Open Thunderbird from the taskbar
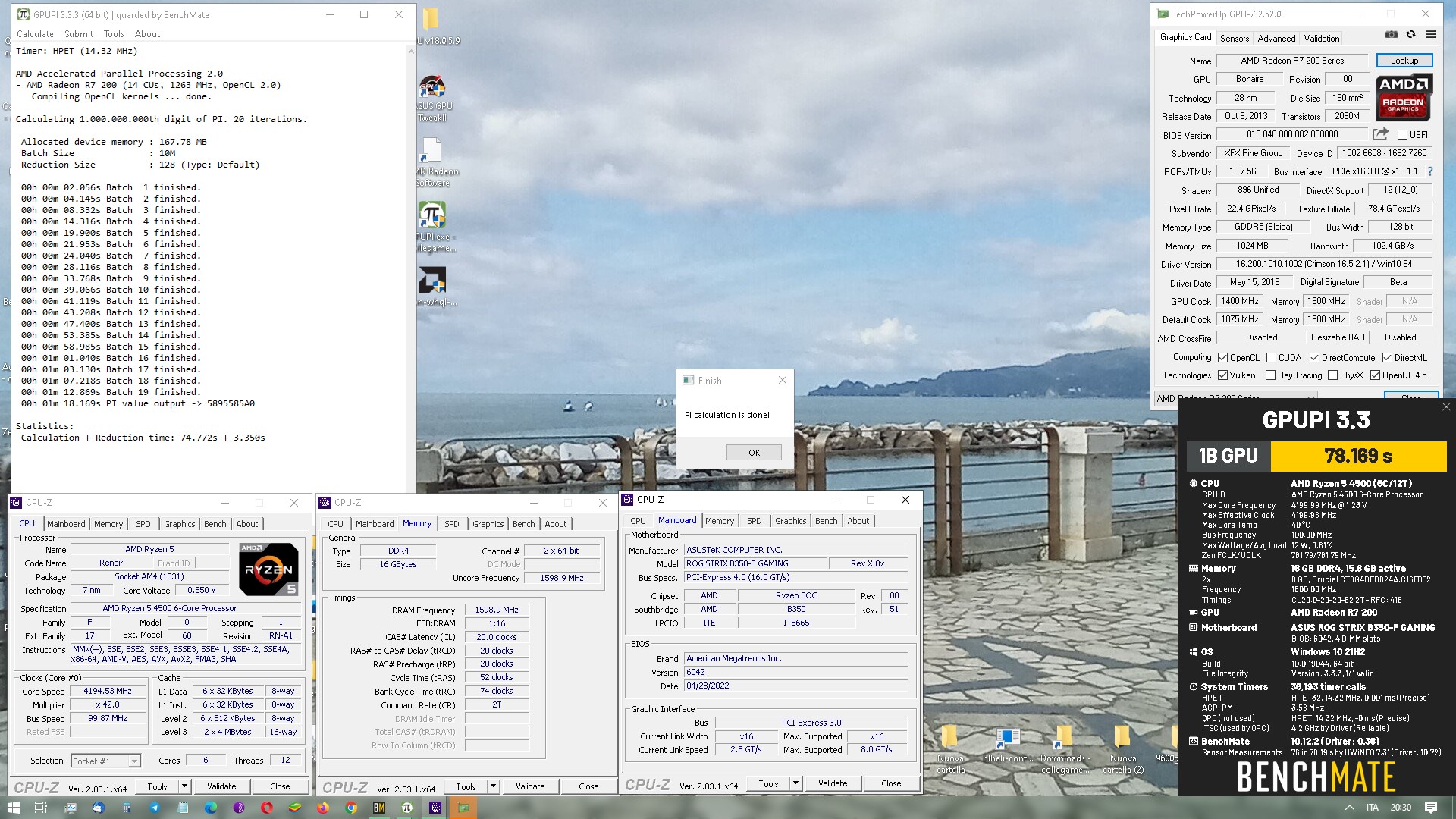This screenshot has height=819, width=1456. tap(99, 808)
